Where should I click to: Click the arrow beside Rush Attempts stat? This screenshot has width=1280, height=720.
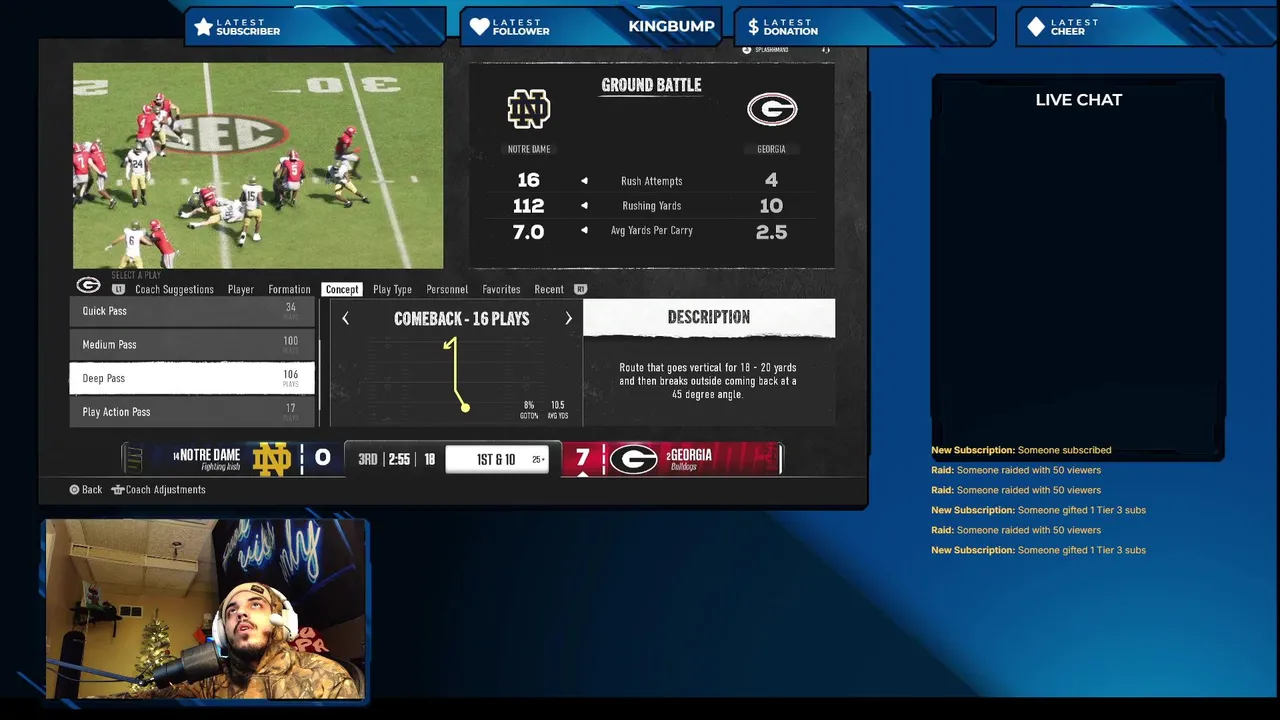[x=584, y=181]
